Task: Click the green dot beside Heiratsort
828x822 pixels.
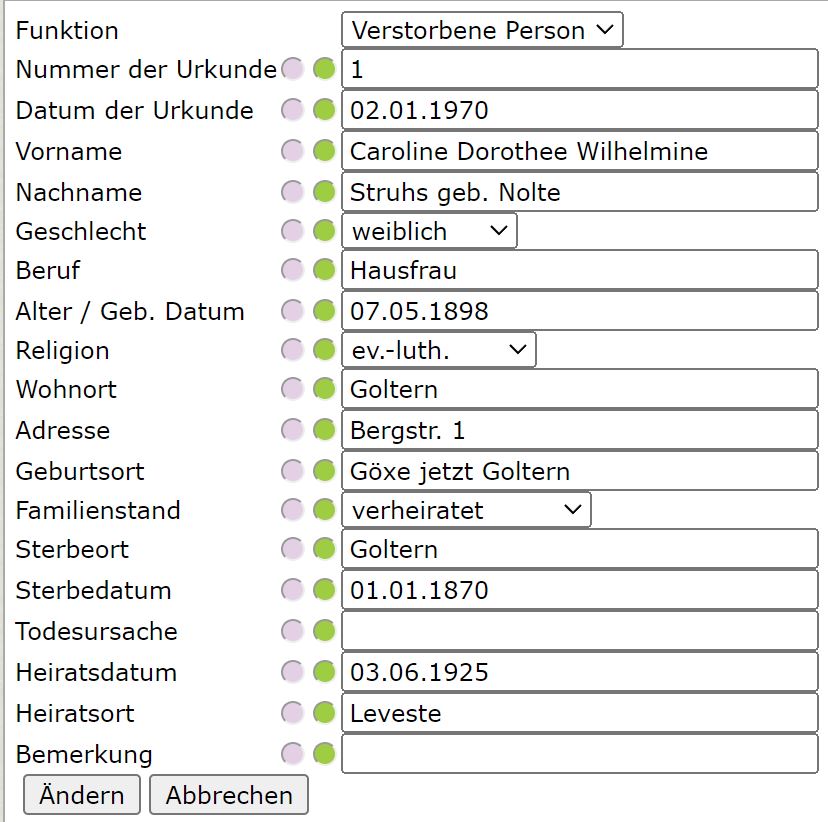Action: tap(324, 713)
